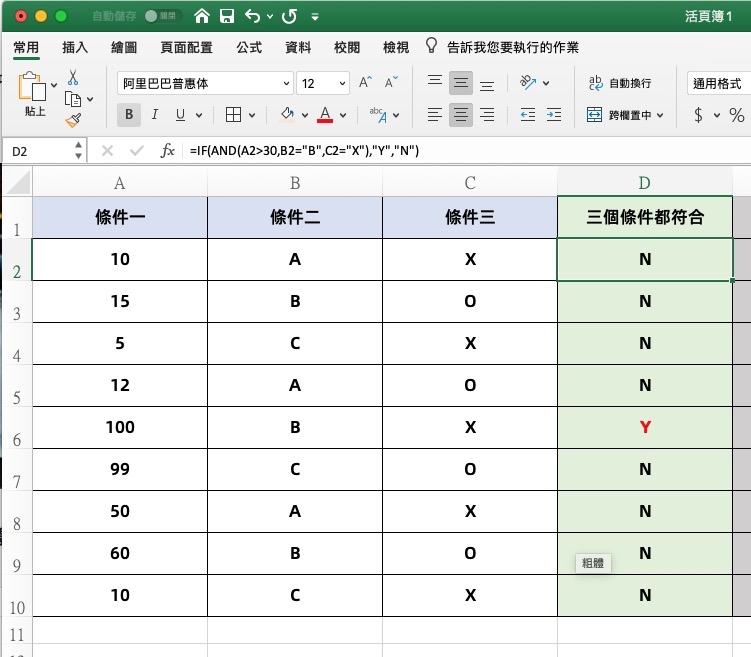Click the Increase Indent icon

553,115
